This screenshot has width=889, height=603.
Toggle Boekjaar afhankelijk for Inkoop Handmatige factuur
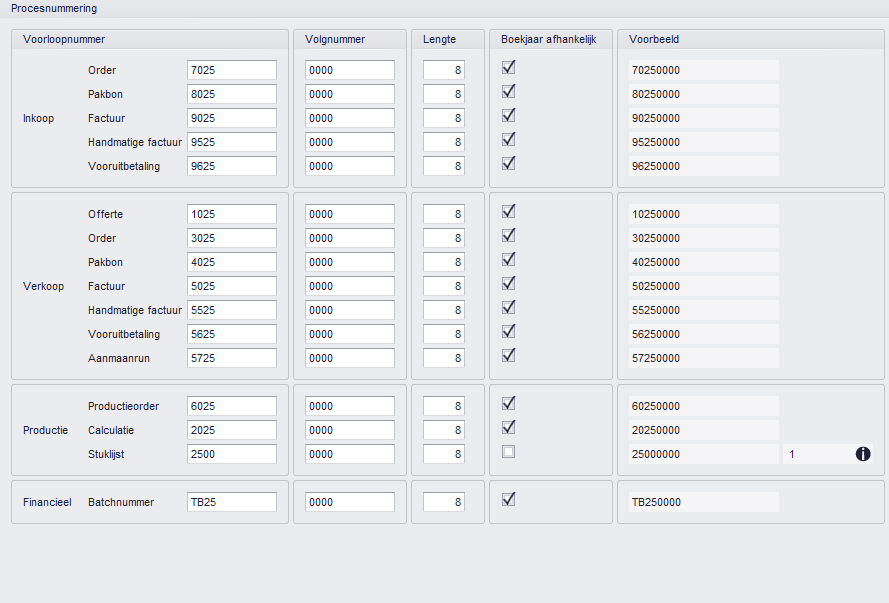click(x=509, y=139)
